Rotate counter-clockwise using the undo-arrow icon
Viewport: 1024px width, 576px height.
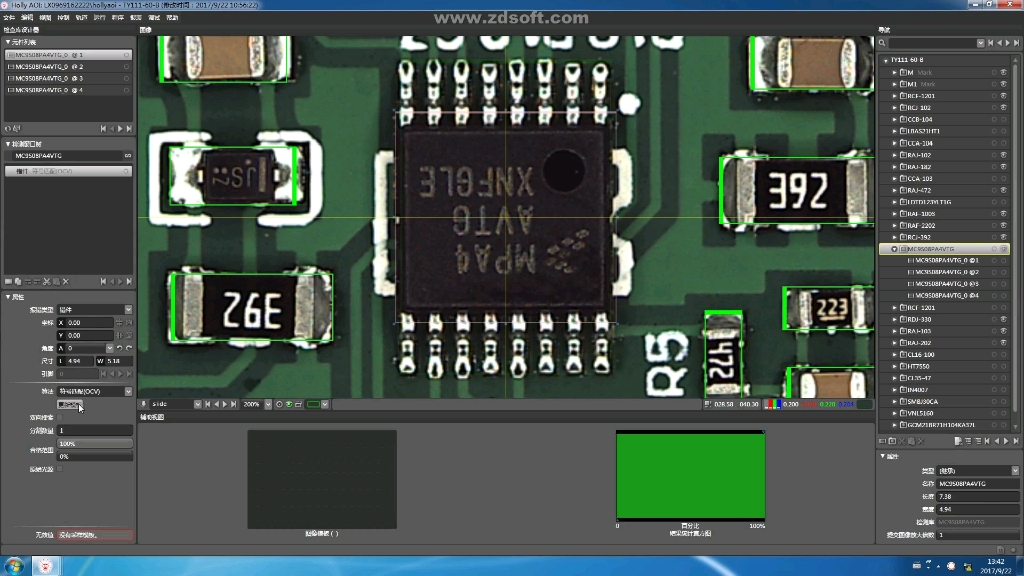click(120, 348)
